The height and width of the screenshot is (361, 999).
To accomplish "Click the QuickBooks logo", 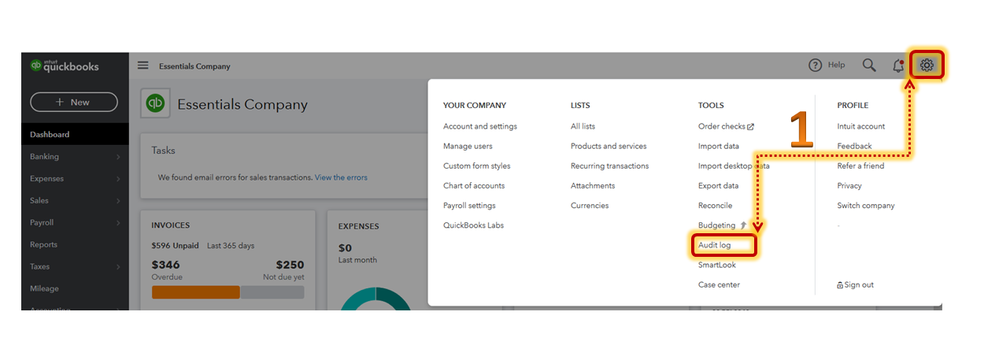I will 64,66.
